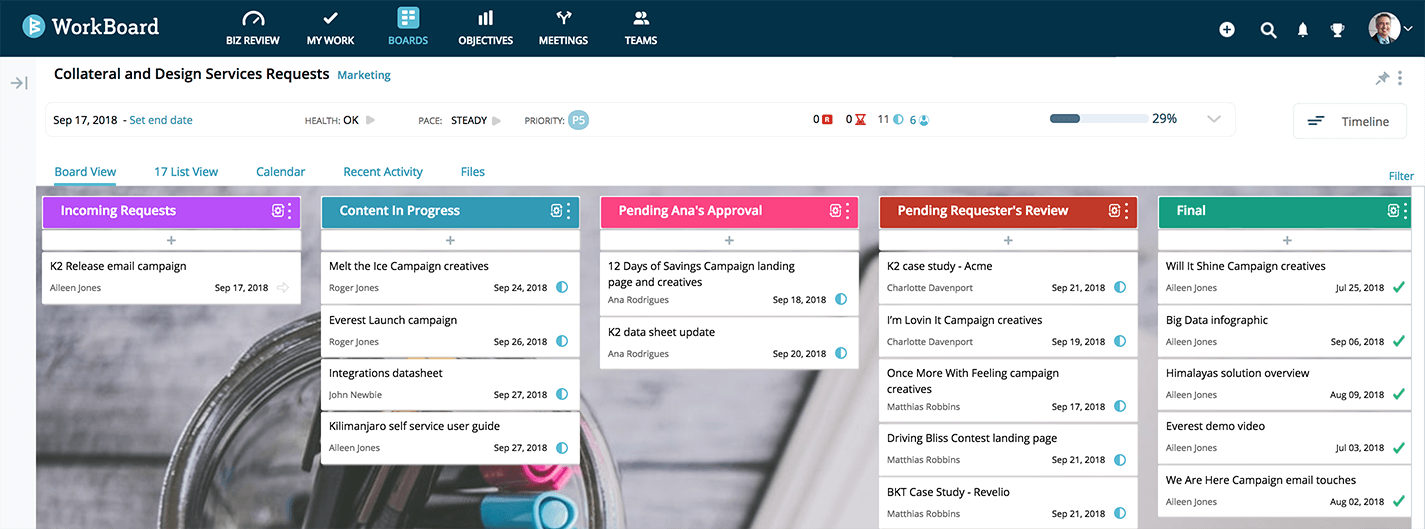Open the Calendar tab
1425x529 pixels.
[x=280, y=172]
